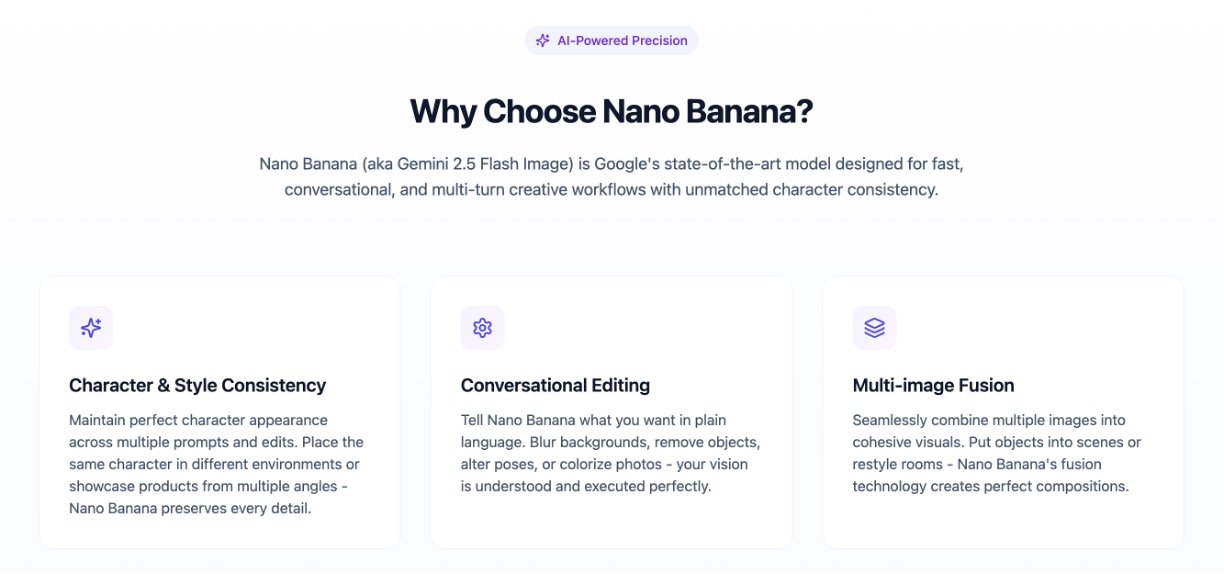Click "technology creates perfect compositions" line
The width and height of the screenshot is (1224, 574).
pyautogui.click(x=990, y=487)
